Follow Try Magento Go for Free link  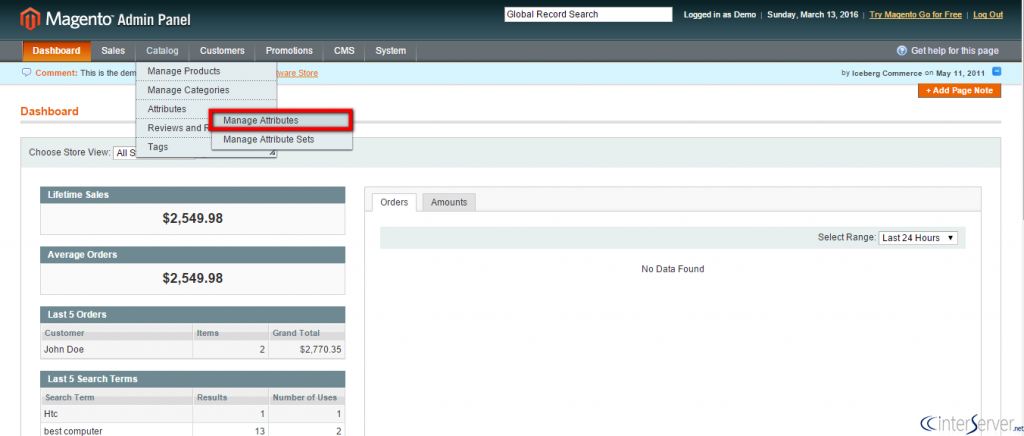916,14
